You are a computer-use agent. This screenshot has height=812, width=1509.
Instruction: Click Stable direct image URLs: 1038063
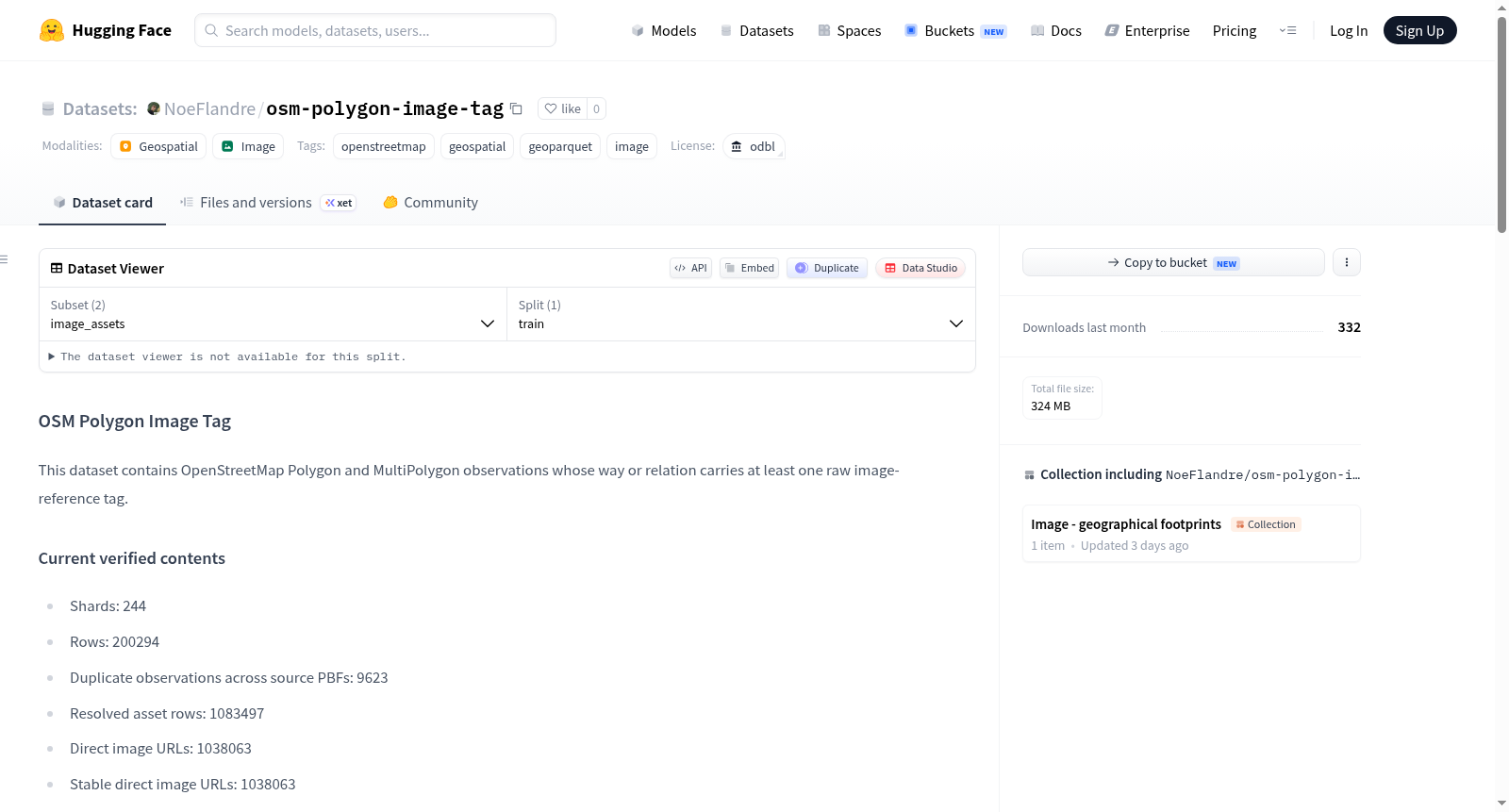[183, 784]
